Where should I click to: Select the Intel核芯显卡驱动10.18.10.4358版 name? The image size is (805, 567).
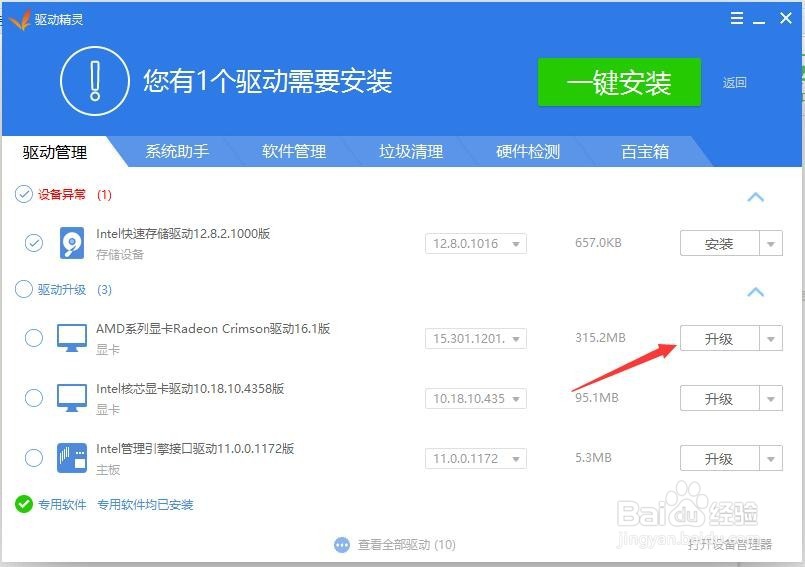point(190,389)
